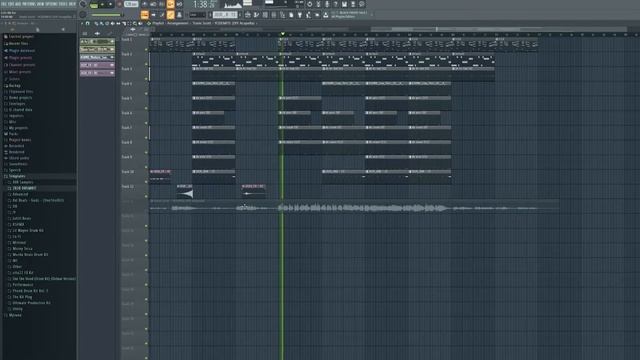Image resolution: width=640 pixels, height=360 pixels.
Task: Expand the Backup folder in browser
Action: tap(15, 86)
